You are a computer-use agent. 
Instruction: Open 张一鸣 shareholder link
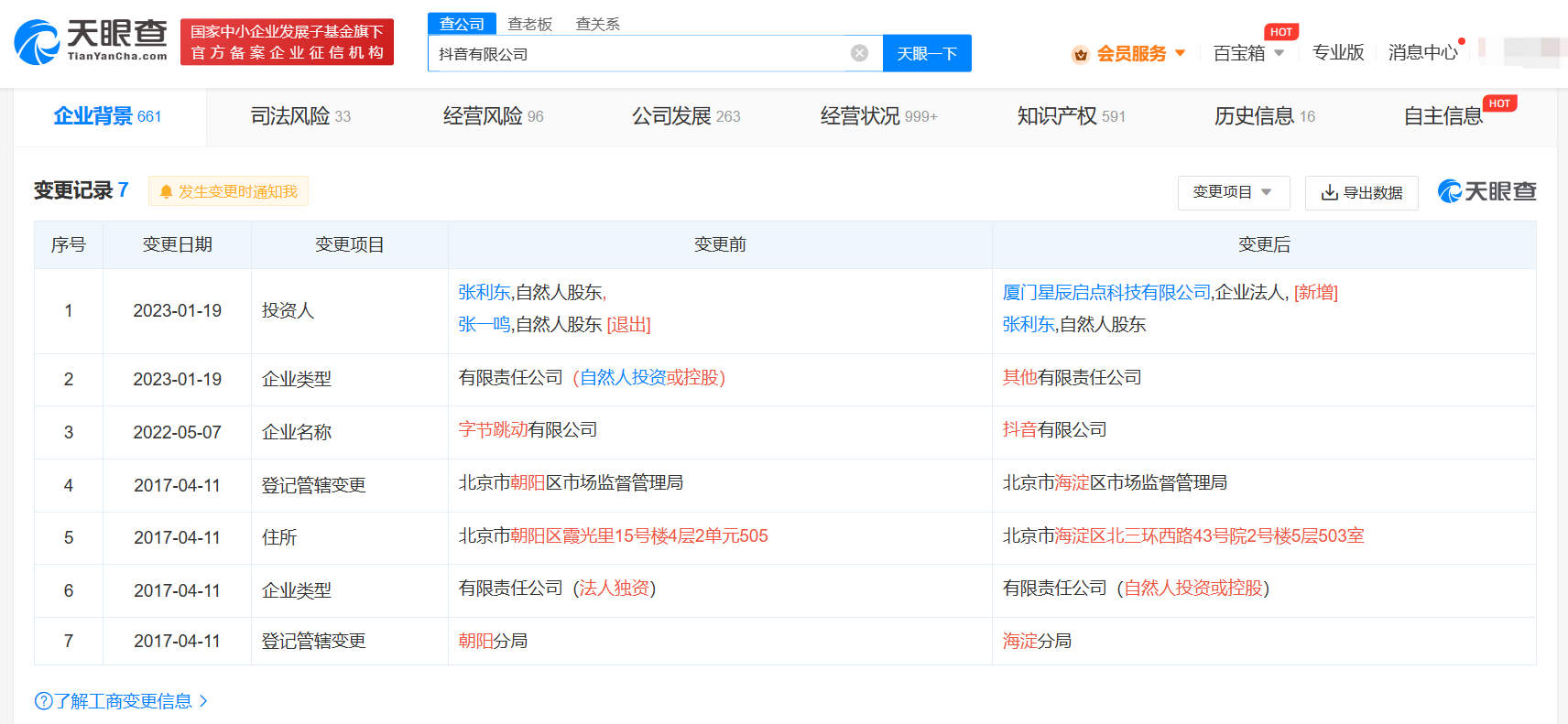coord(485,325)
